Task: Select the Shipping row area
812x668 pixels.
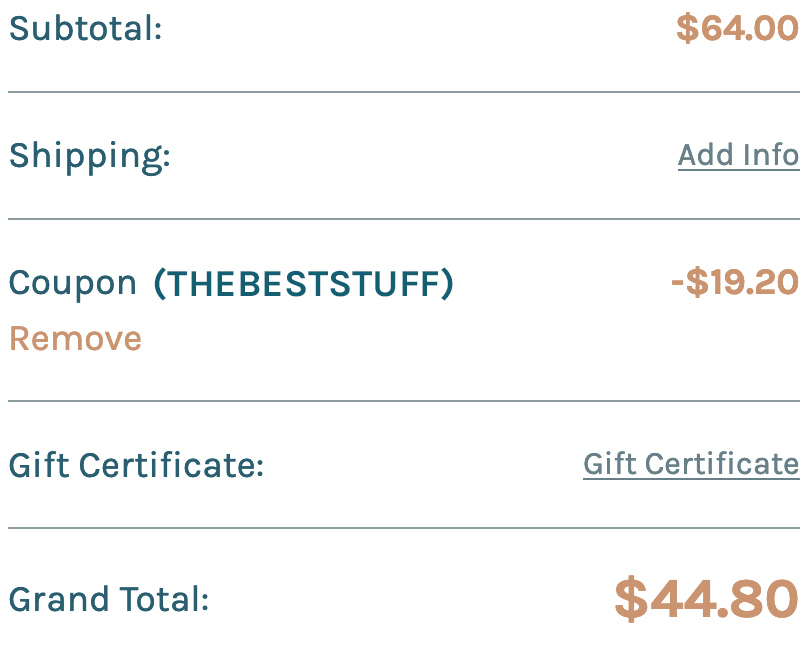Action: tap(406, 156)
